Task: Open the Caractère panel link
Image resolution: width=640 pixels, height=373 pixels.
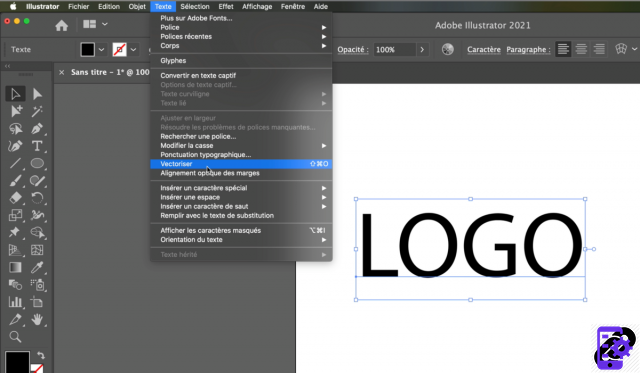Action: click(484, 49)
